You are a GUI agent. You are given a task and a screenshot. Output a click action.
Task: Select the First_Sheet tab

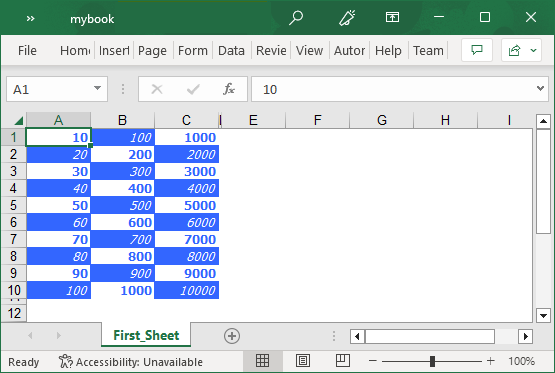146,335
